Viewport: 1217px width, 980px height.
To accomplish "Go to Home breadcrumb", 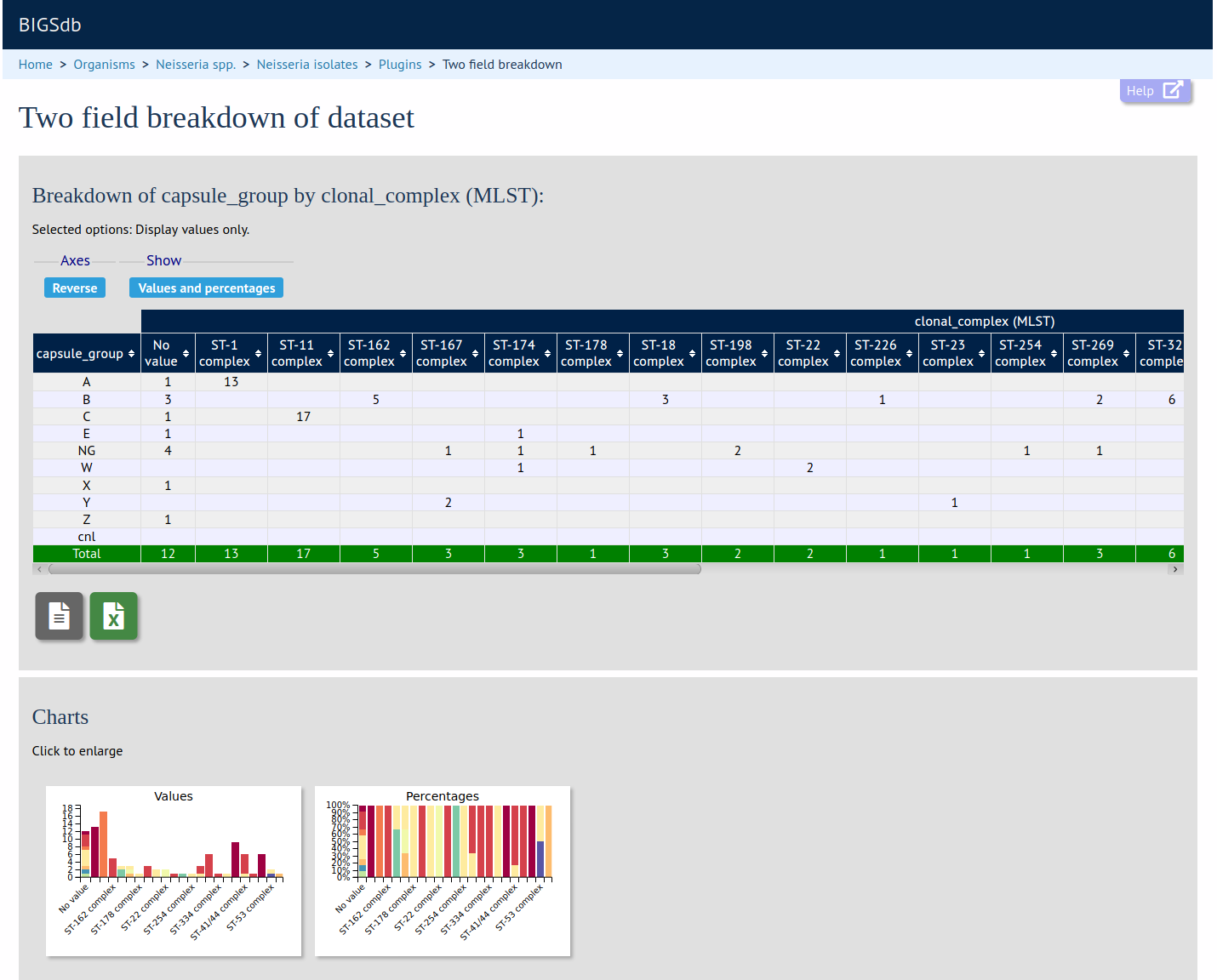I will 36,65.
